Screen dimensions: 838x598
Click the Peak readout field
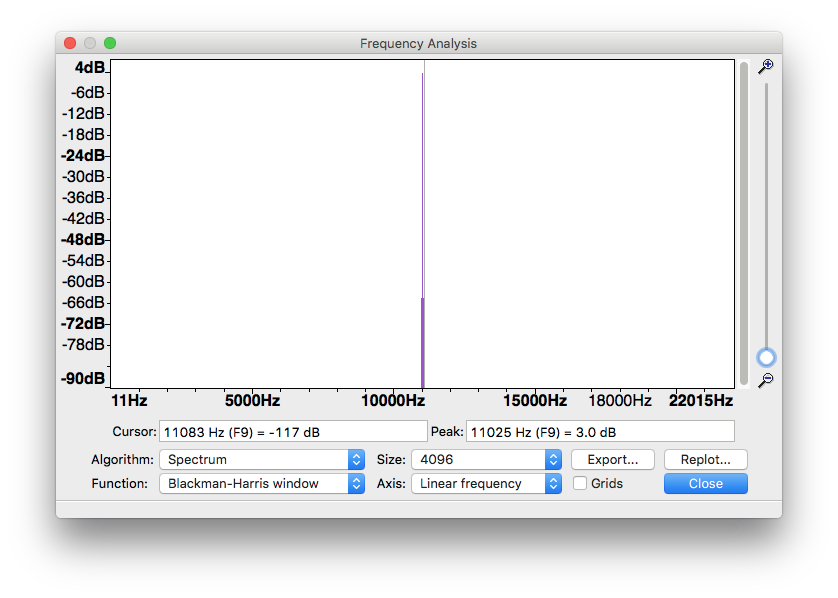600,432
